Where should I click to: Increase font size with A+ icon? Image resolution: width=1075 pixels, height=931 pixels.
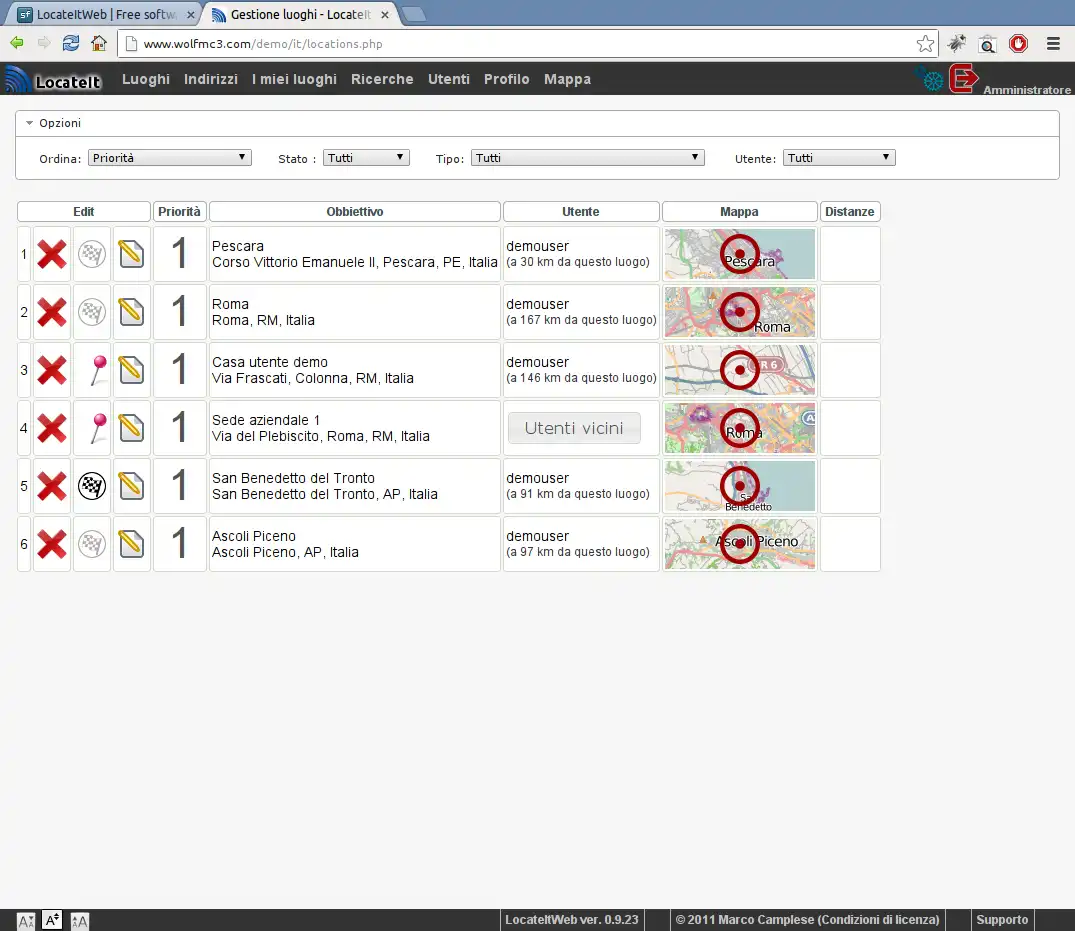52,919
